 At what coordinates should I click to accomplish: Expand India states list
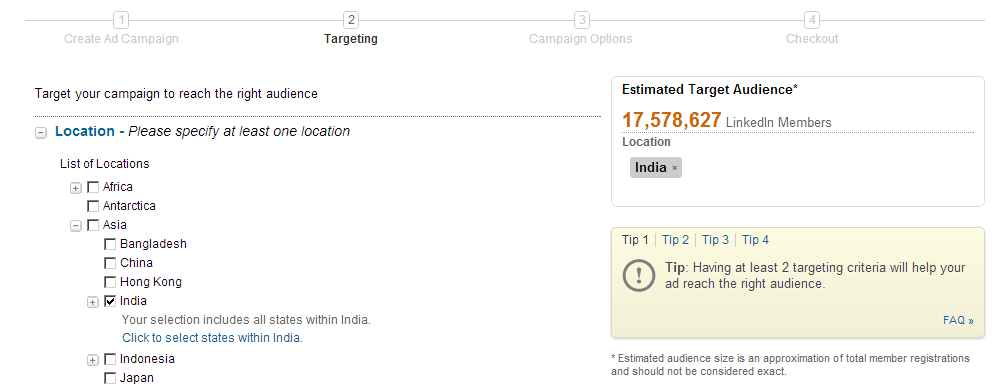93,302
